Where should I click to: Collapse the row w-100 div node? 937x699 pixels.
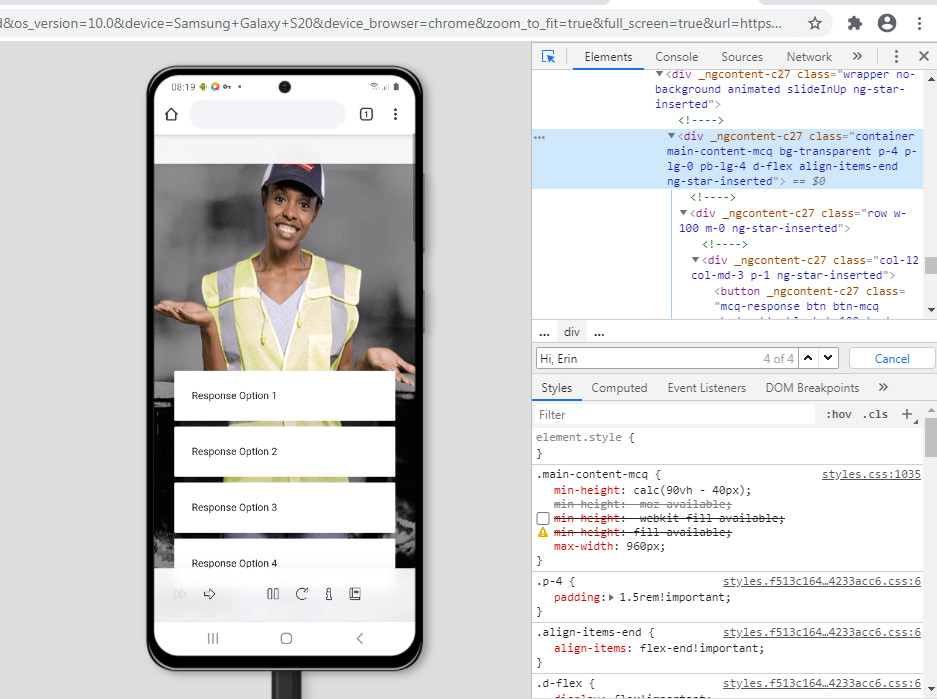point(683,213)
